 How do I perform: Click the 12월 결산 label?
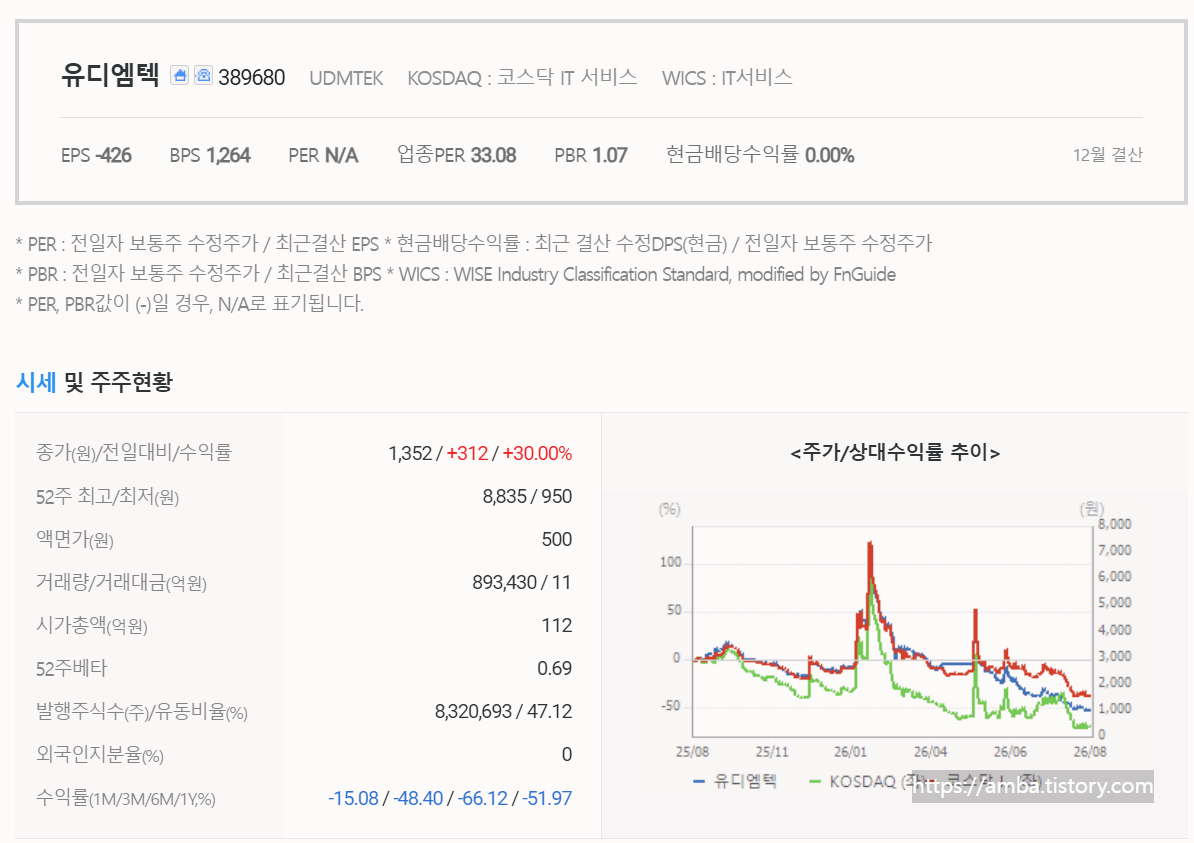click(x=1107, y=155)
